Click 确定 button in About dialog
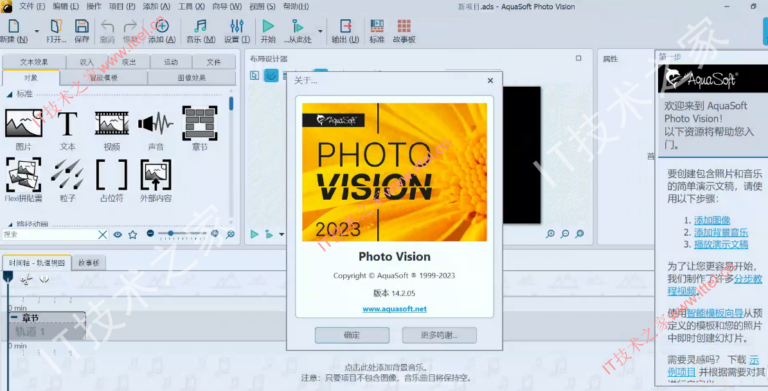 (352, 335)
